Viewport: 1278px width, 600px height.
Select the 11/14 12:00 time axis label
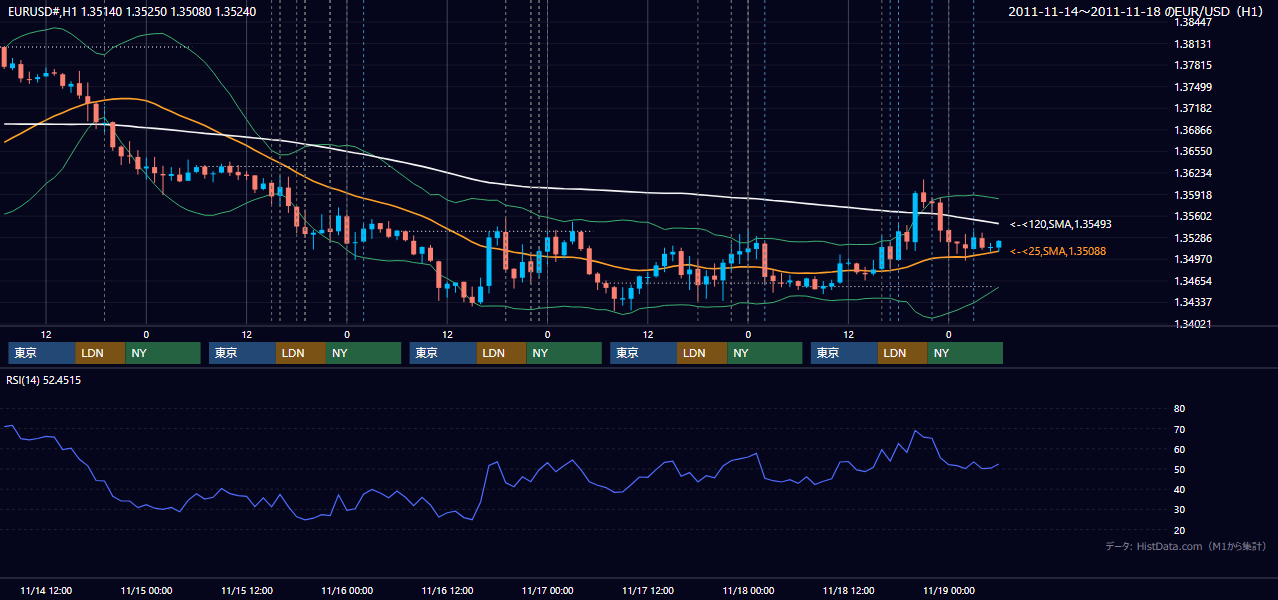pos(46,590)
